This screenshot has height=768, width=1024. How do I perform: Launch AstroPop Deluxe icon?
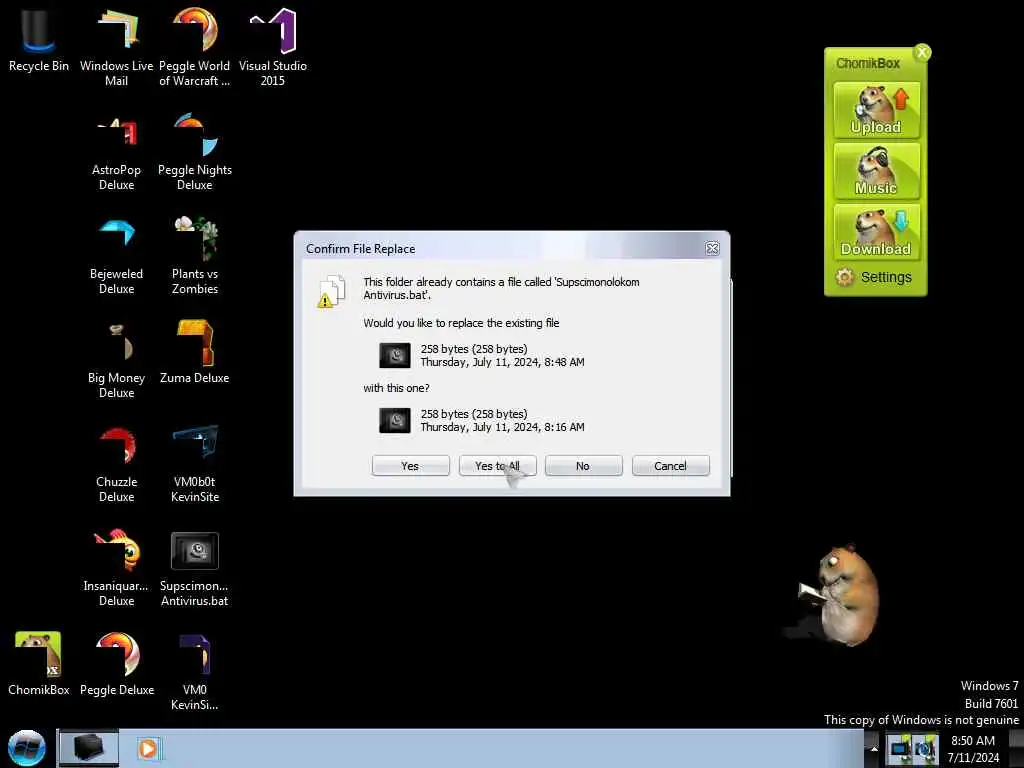pyautogui.click(x=116, y=152)
